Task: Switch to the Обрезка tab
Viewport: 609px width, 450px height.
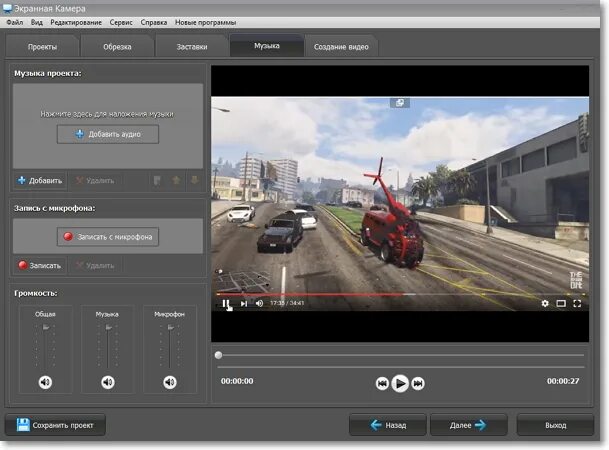Action: (117, 47)
